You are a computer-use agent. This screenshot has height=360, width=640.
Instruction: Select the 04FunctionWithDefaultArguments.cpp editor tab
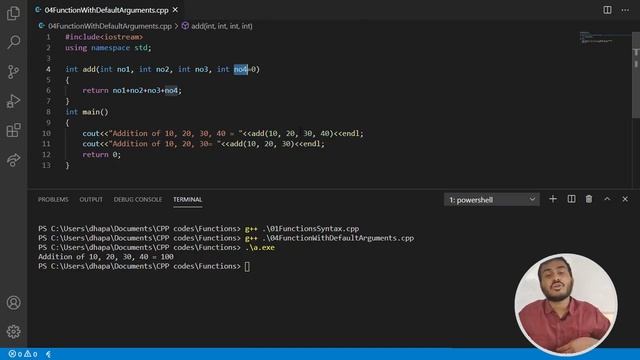pyautogui.click(x=106, y=10)
